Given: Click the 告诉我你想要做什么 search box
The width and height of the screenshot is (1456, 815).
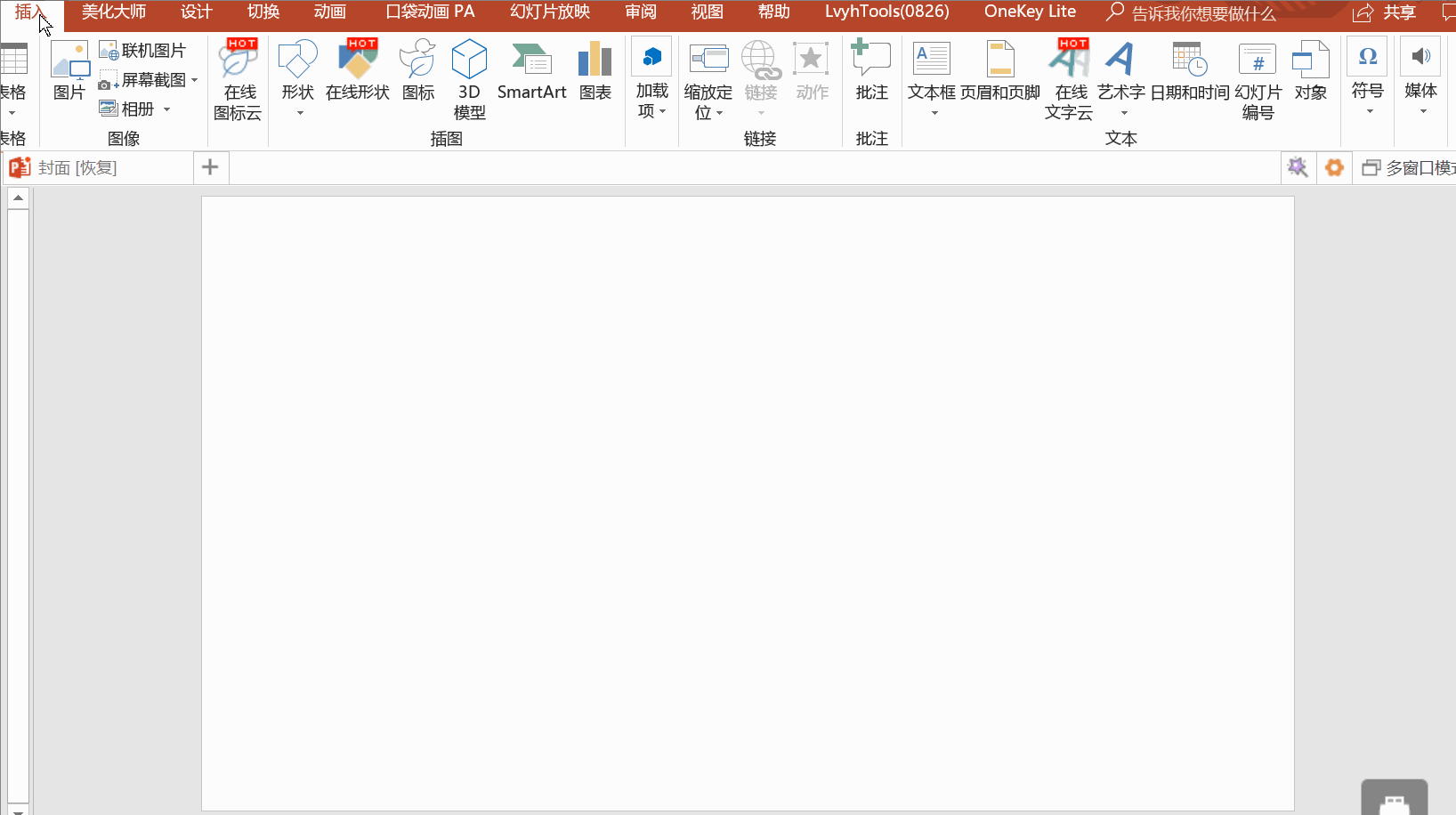Looking at the screenshot, I should pyautogui.click(x=1193, y=13).
